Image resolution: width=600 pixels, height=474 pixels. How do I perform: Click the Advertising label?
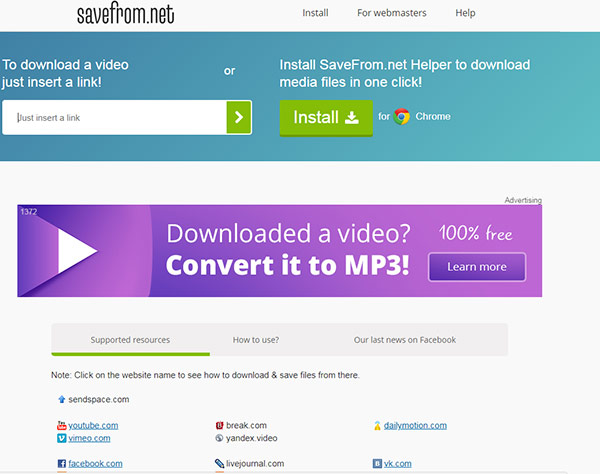click(523, 200)
